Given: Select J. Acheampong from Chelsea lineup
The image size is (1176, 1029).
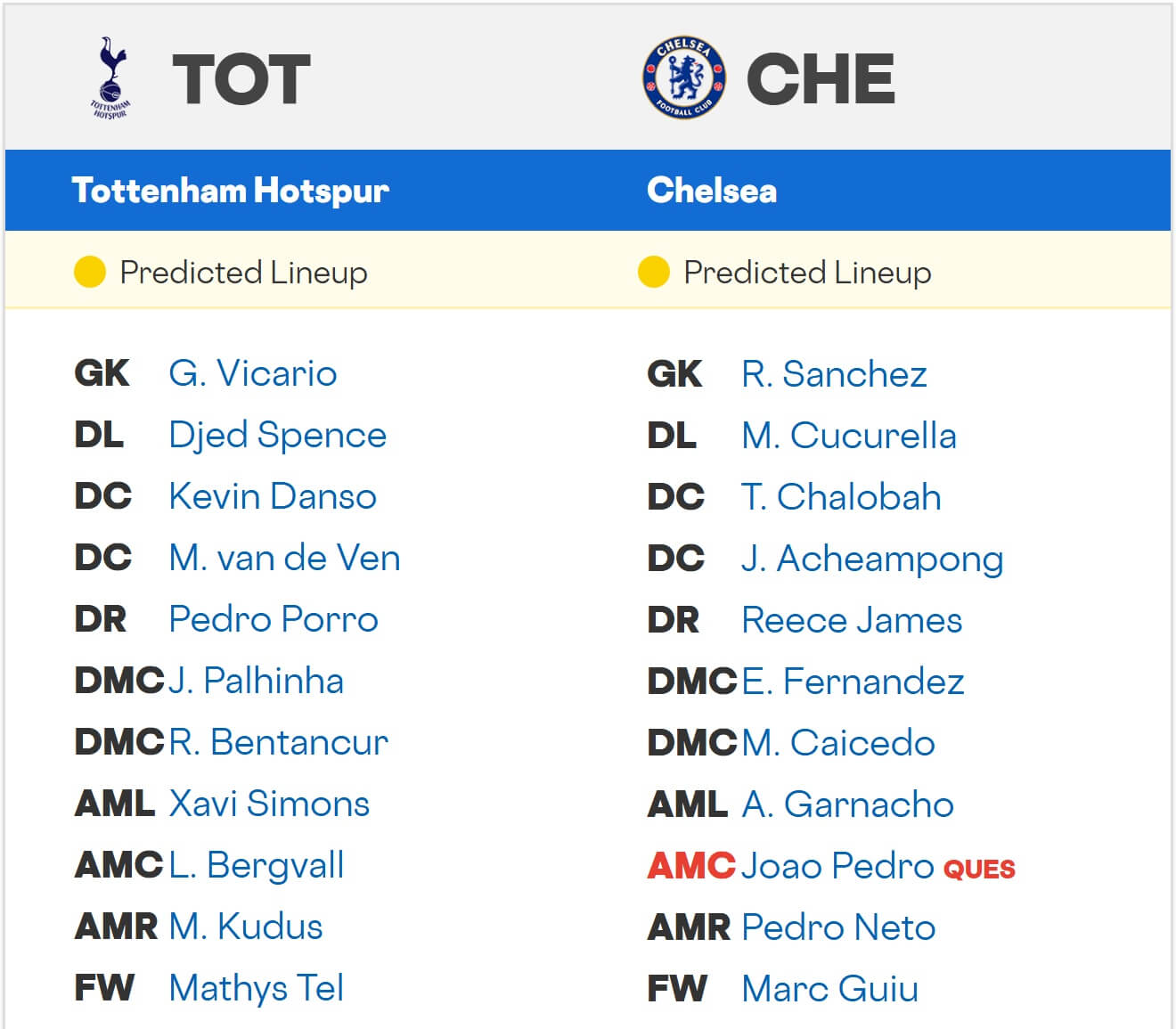Looking at the screenshot, I should coord(872,559).
